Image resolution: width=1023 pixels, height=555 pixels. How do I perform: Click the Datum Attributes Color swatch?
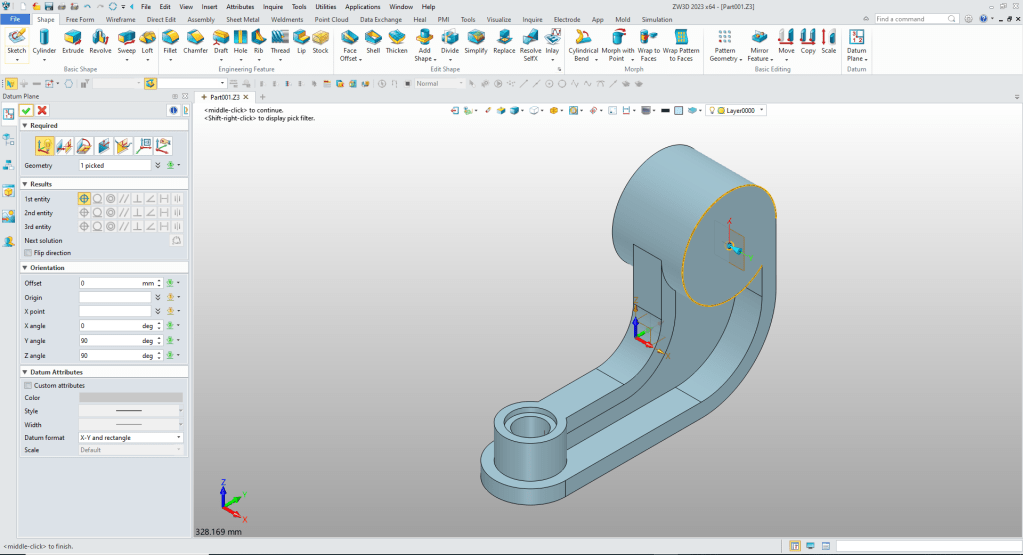click(x=130, y=398)
